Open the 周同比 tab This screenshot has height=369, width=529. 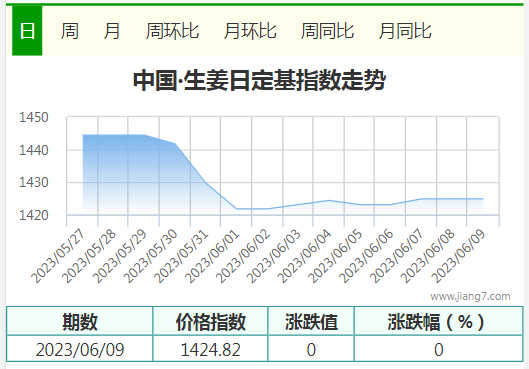click(327, 31)
